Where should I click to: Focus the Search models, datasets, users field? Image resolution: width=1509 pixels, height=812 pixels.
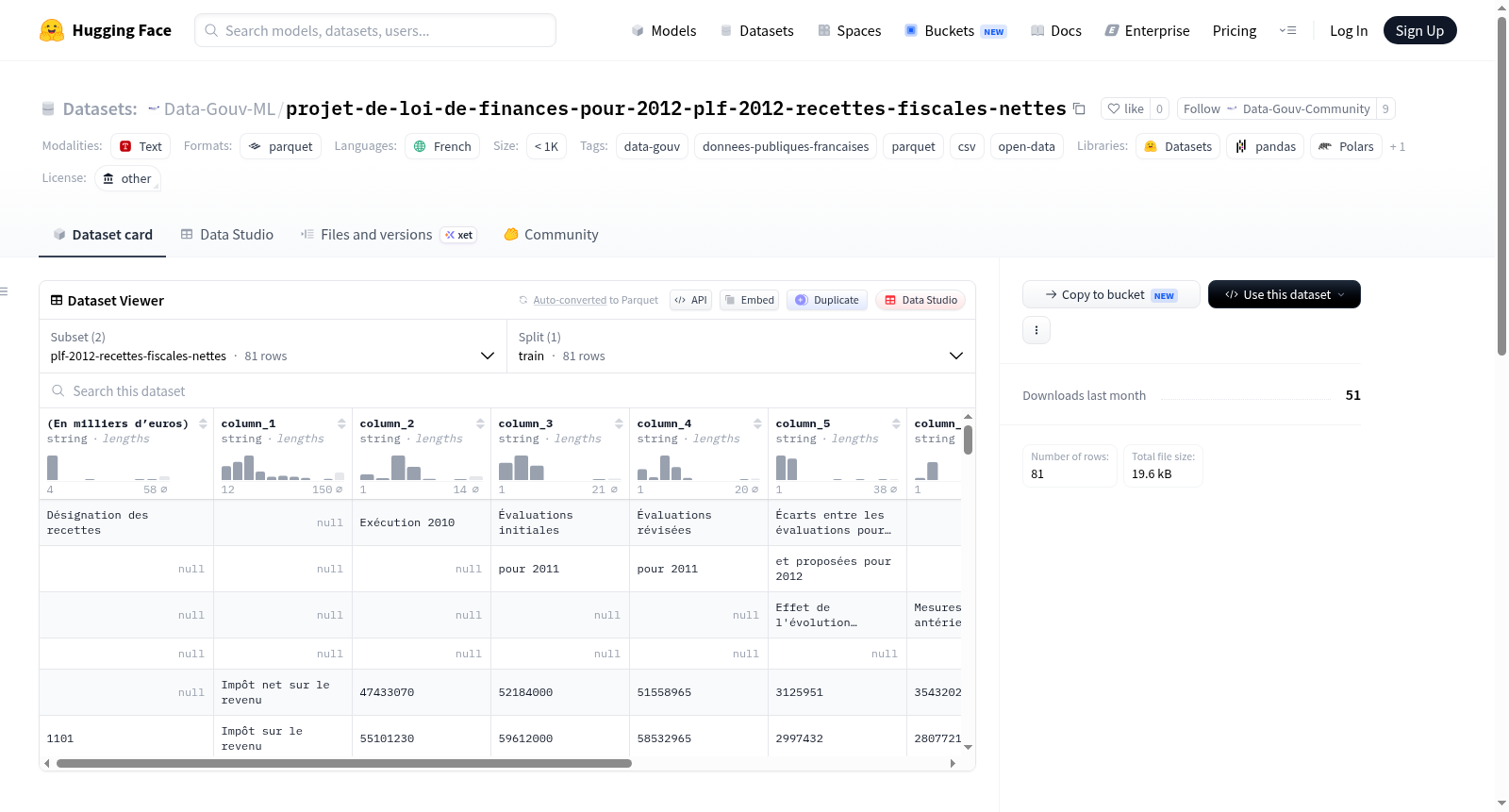coord(375,30)
